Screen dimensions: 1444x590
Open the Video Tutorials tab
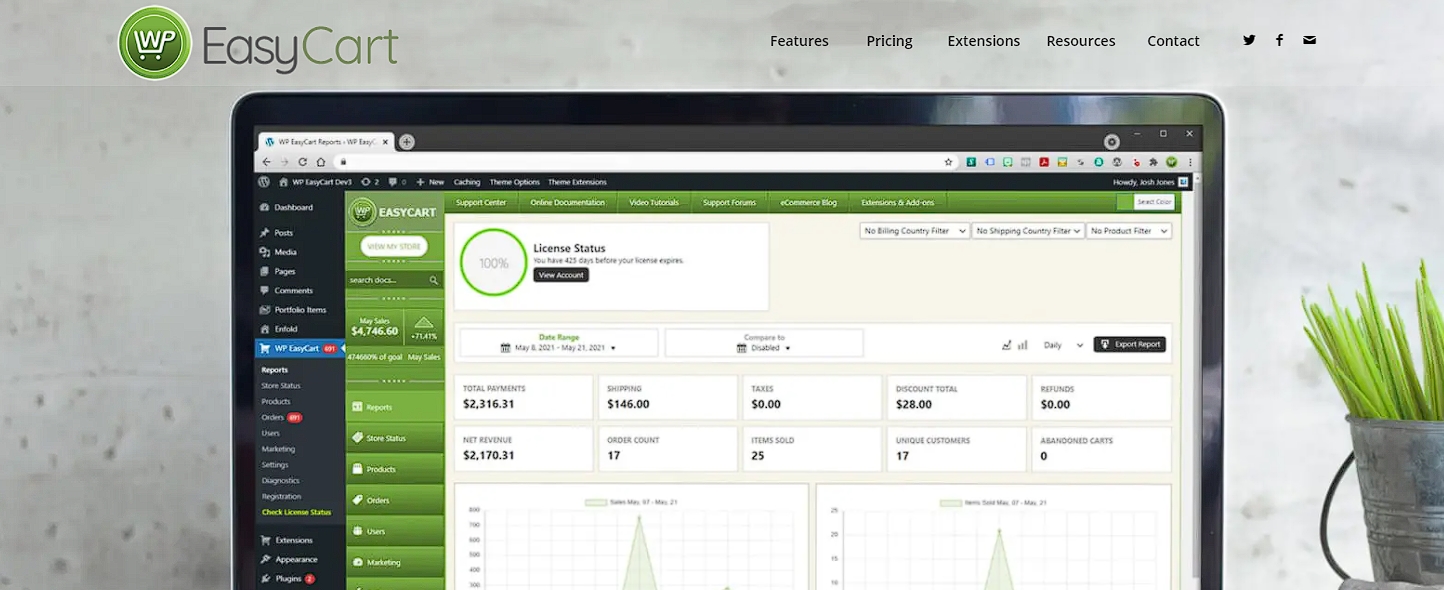coord(654,202)
